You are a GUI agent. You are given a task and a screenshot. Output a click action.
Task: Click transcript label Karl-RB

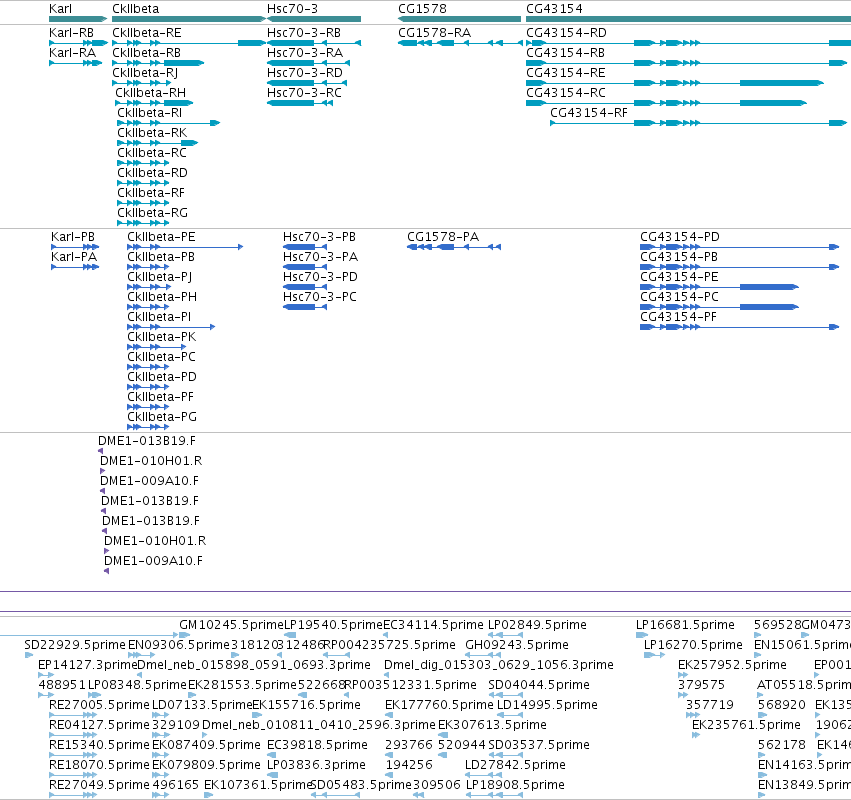click(x=71, y=33)
